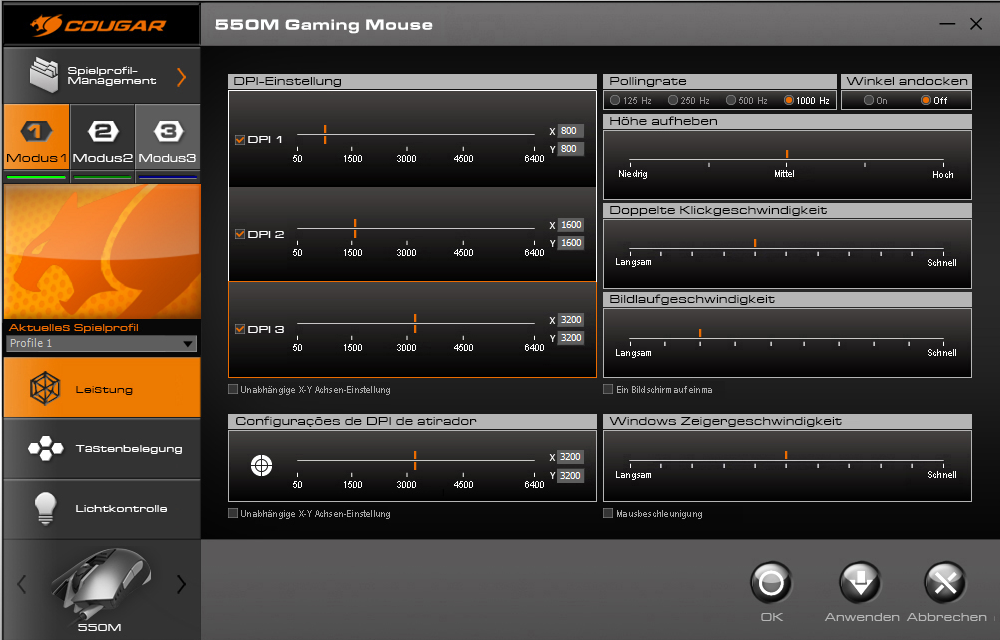This screenshot has width=1000, height=640.
Task: Click the DPI 1 X value field
Action: click(x=570, y=131)
